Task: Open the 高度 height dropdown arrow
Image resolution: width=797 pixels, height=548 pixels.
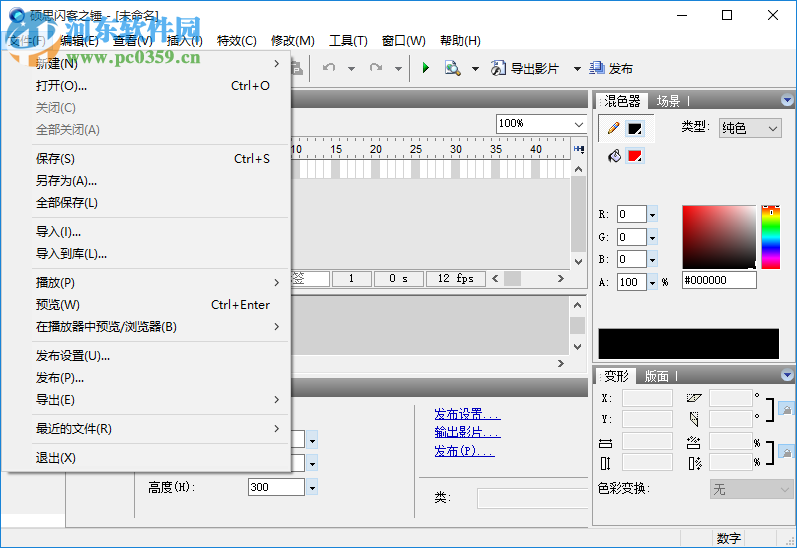Action: 312,488
